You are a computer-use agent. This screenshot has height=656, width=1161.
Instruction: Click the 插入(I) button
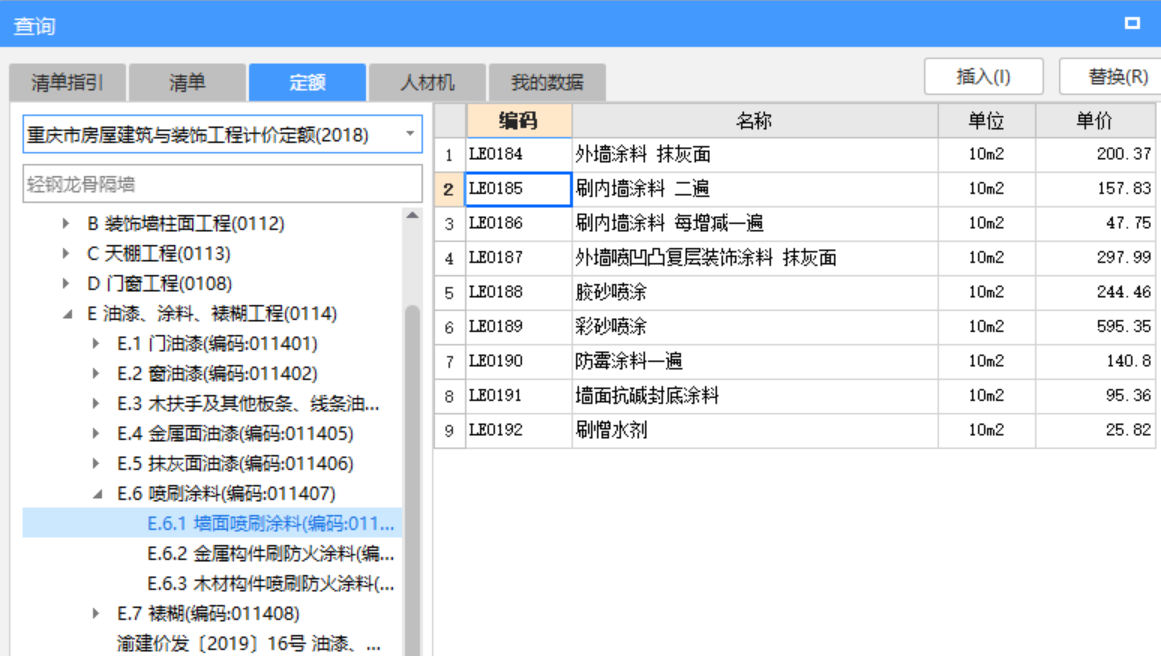click(x=983, y=76)
